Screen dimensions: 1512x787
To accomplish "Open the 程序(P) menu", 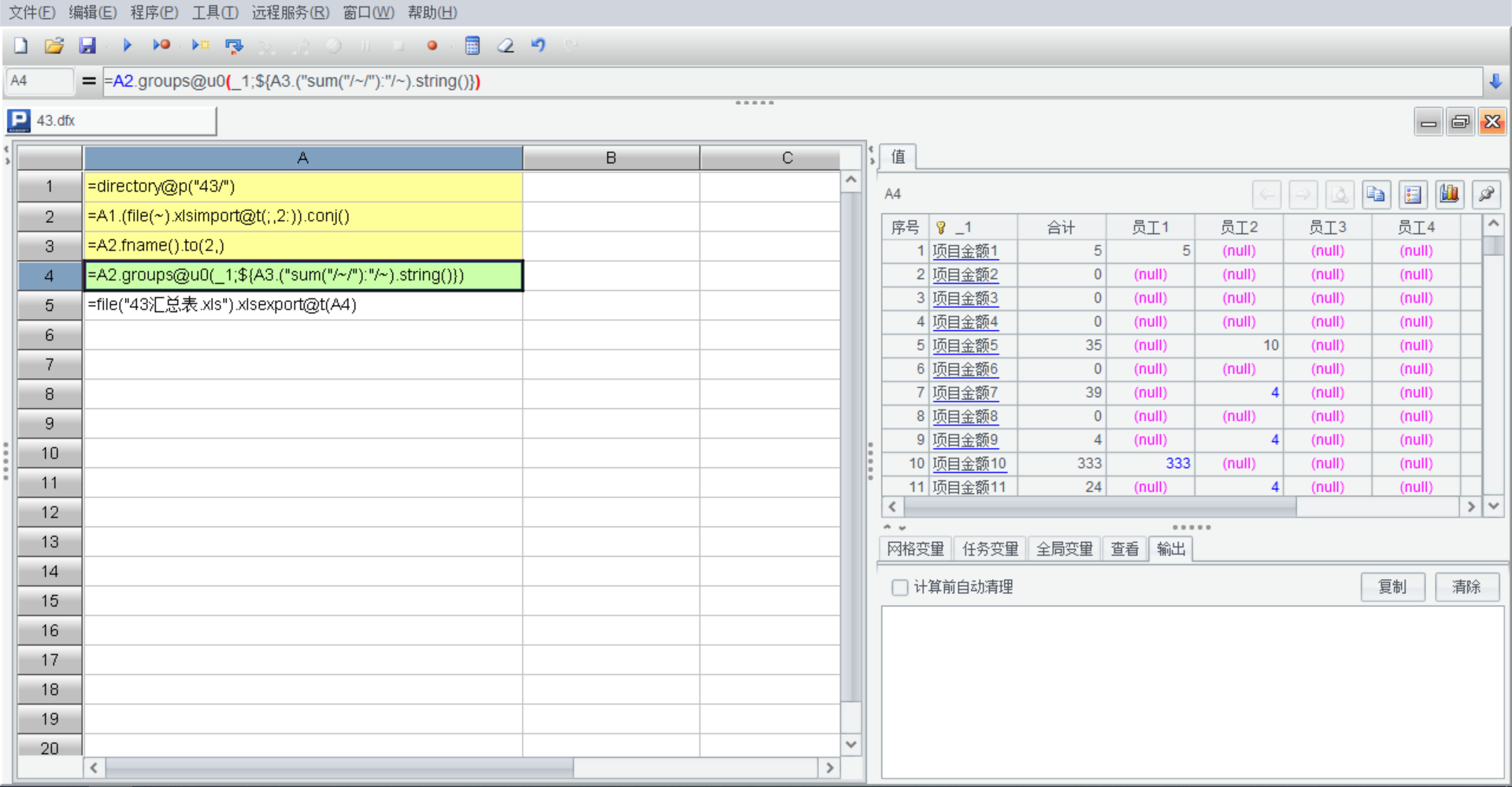I will (154, 13).
